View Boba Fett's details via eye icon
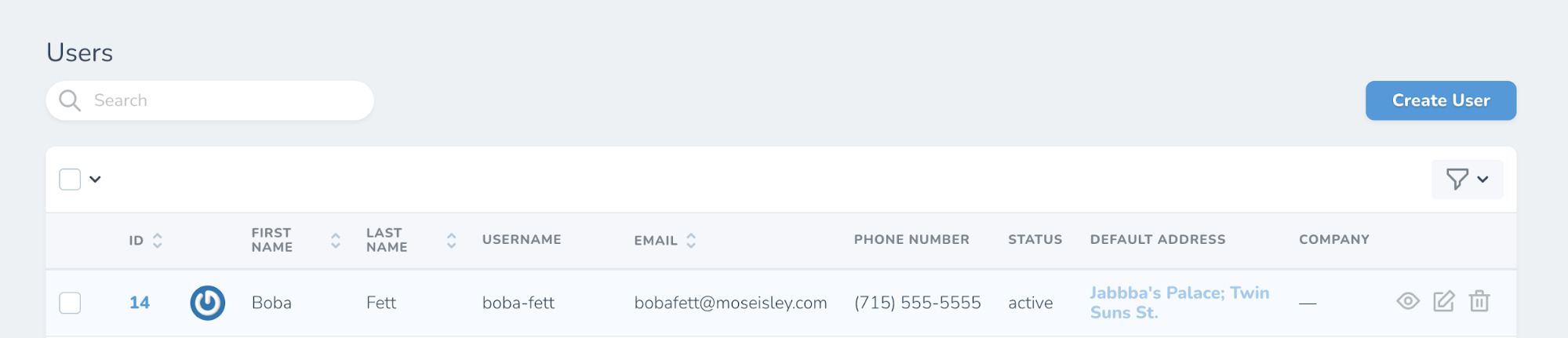 pyautogui.click(x=1408, y=301)
